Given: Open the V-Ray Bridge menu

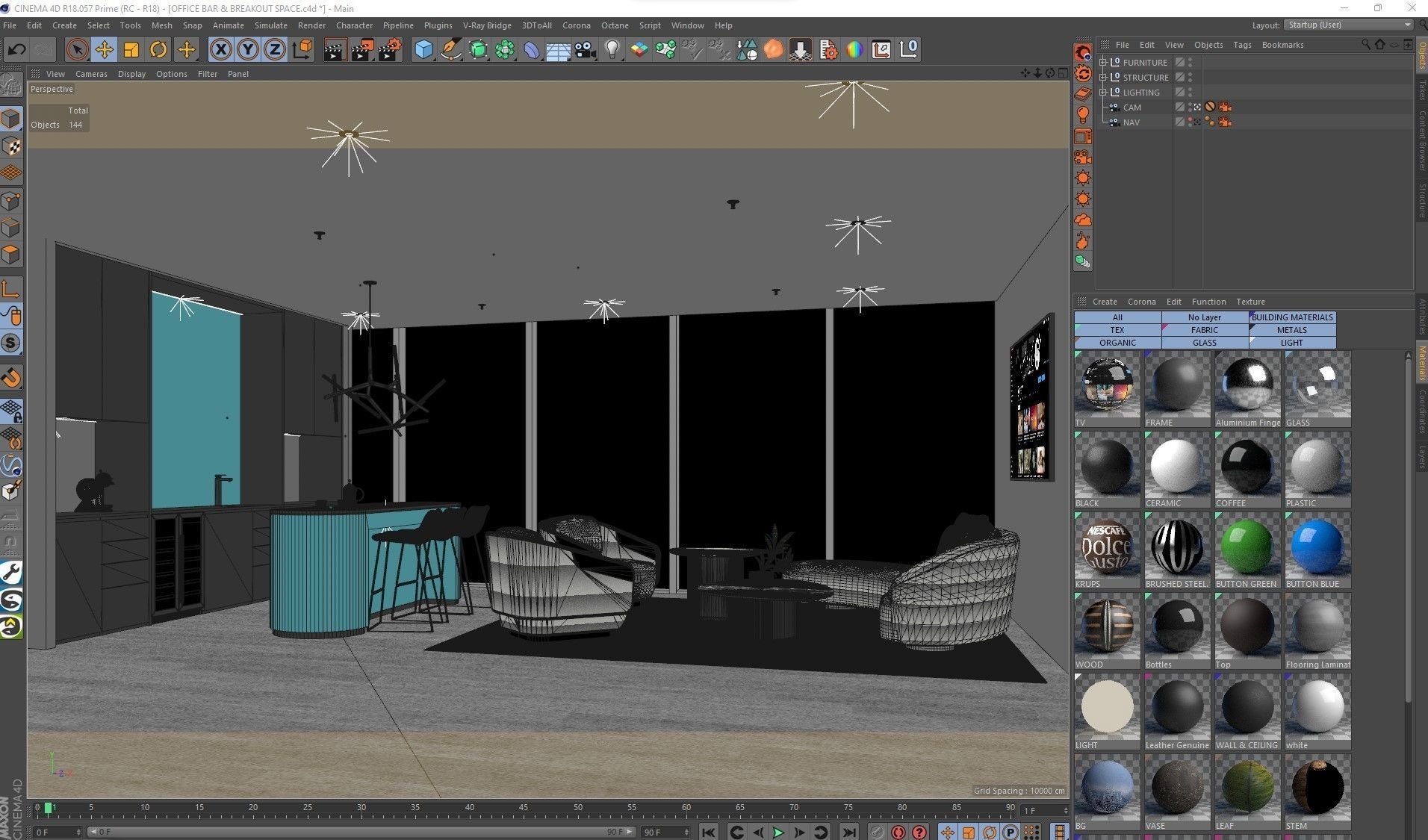Looking at the screenshot, I should tap(487, 25).
